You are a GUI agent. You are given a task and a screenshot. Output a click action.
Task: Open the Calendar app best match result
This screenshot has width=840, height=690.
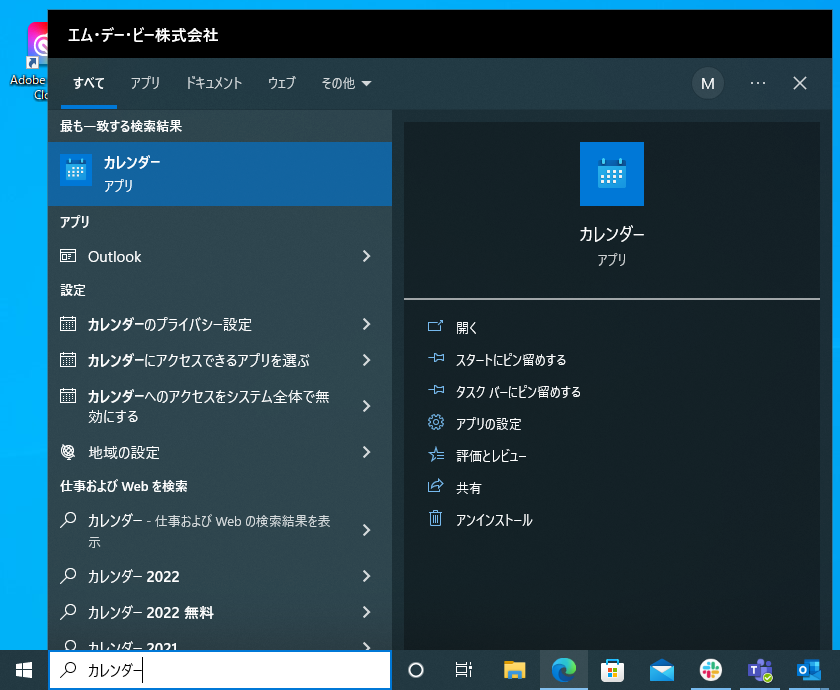220,174
